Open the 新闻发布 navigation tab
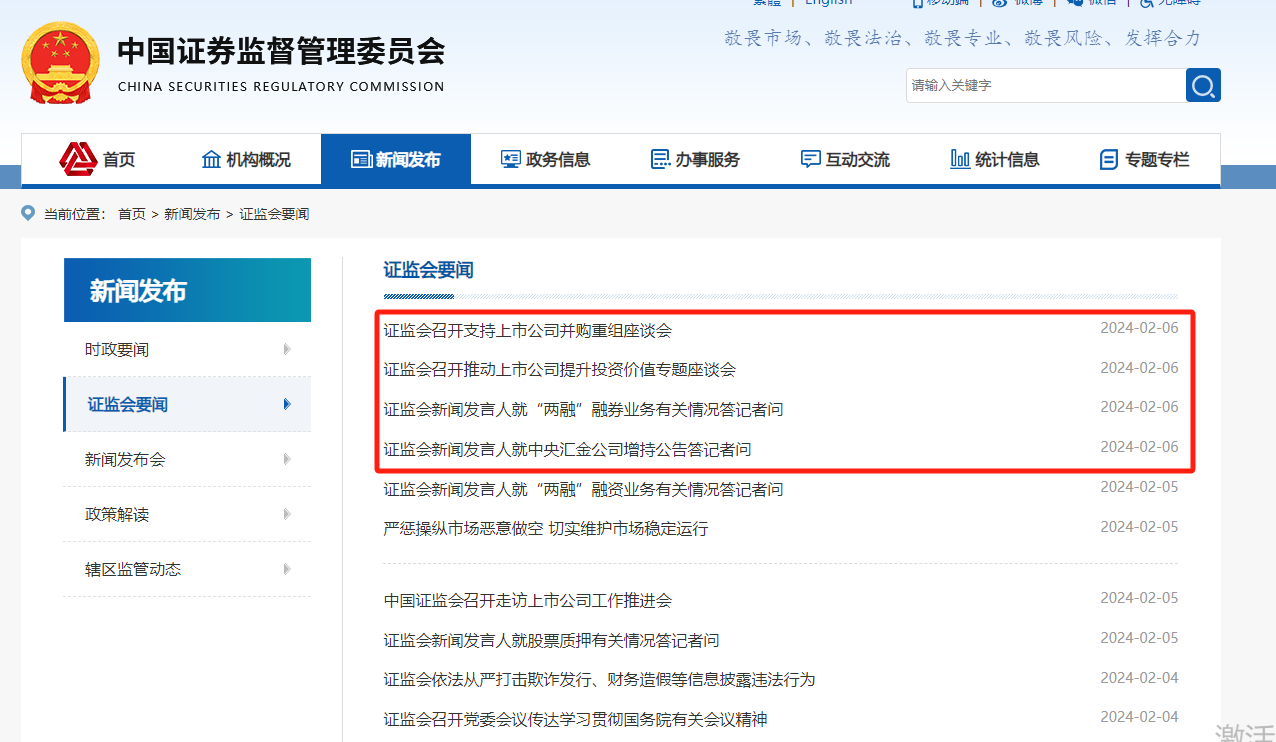Viewport: 1276px width, 742px height. 396,159
